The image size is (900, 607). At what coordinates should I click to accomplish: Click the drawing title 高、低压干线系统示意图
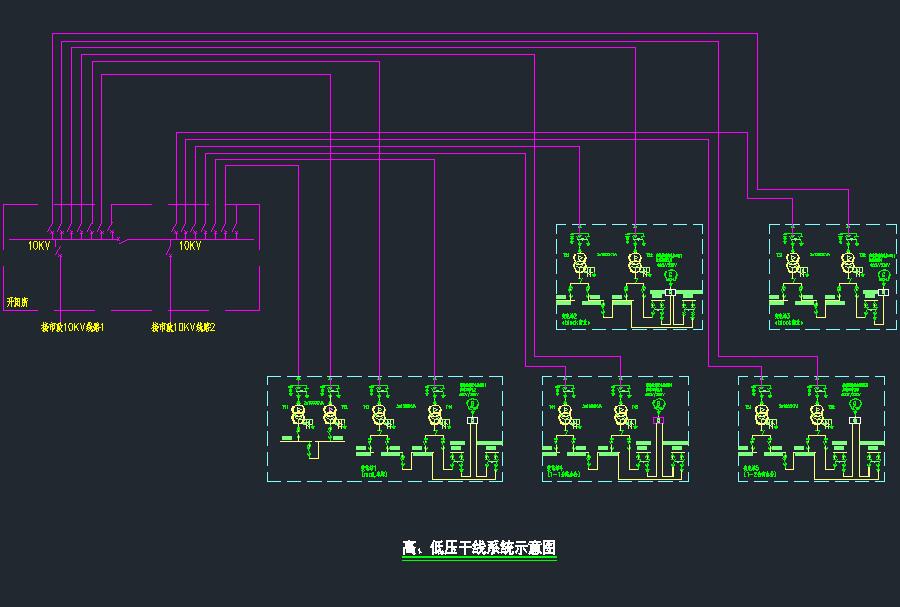478,548
